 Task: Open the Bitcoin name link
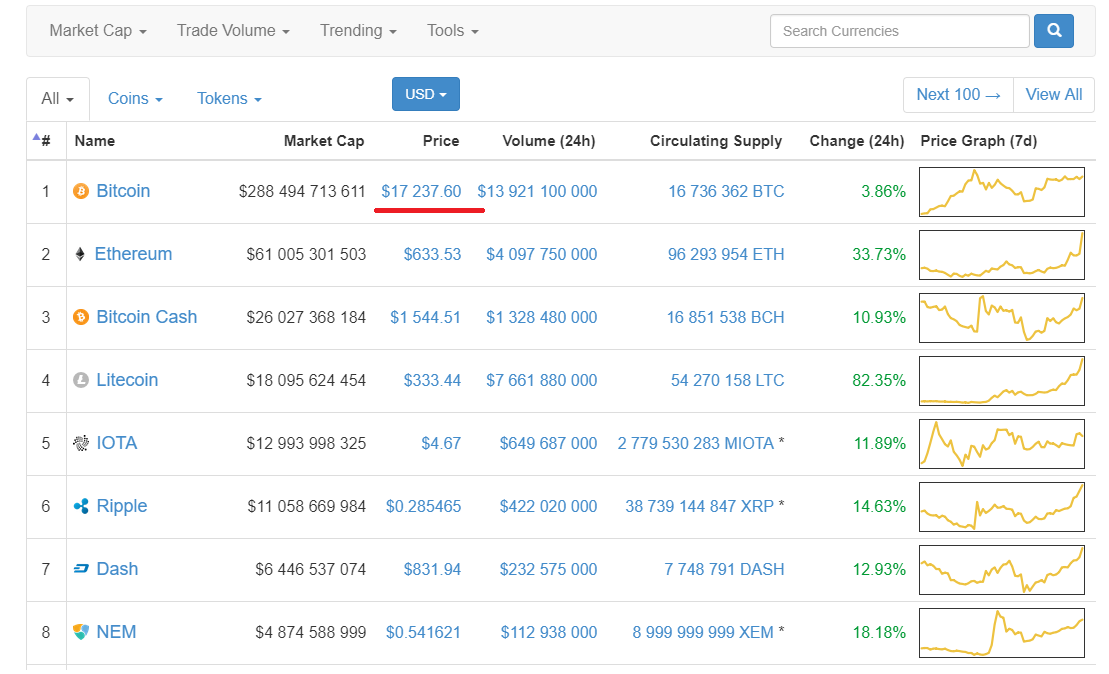(x=123, y=191)
